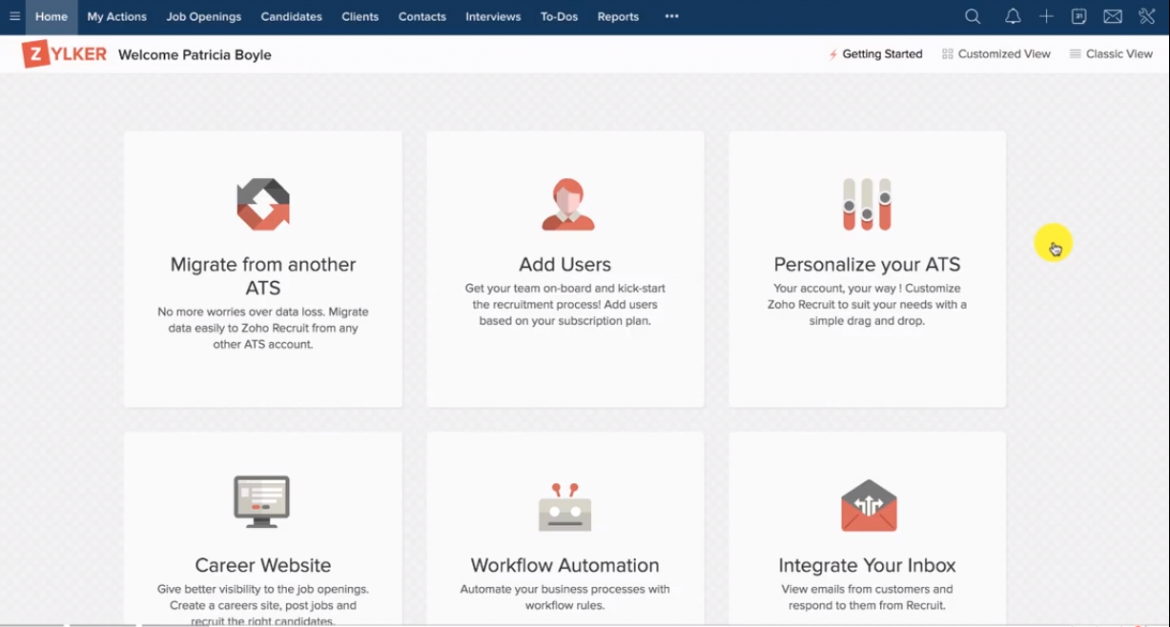The width and height of the screenshot is (1170, 627).
Task: View the notifications bell
Action: (1012, 16)
